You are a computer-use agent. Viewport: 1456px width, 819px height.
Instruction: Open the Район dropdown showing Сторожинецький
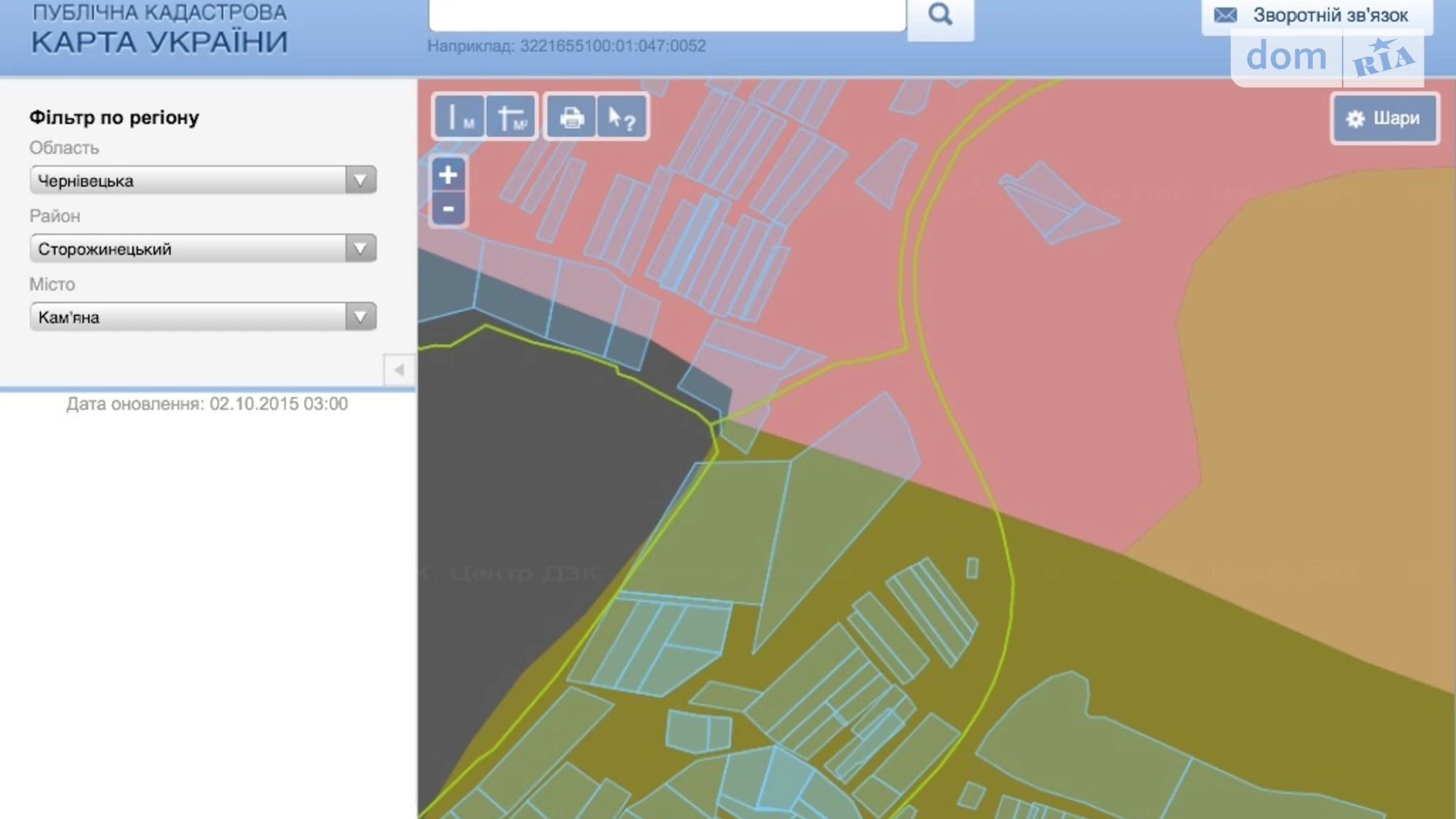click(x=203, y=249)
